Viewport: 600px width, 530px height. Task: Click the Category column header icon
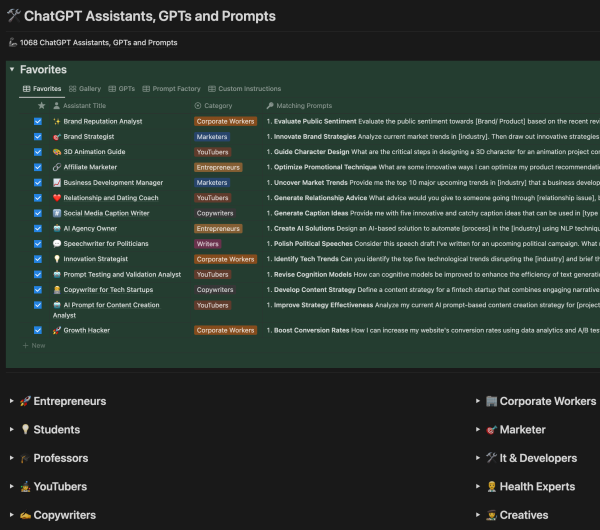click(x=198, y=105)
